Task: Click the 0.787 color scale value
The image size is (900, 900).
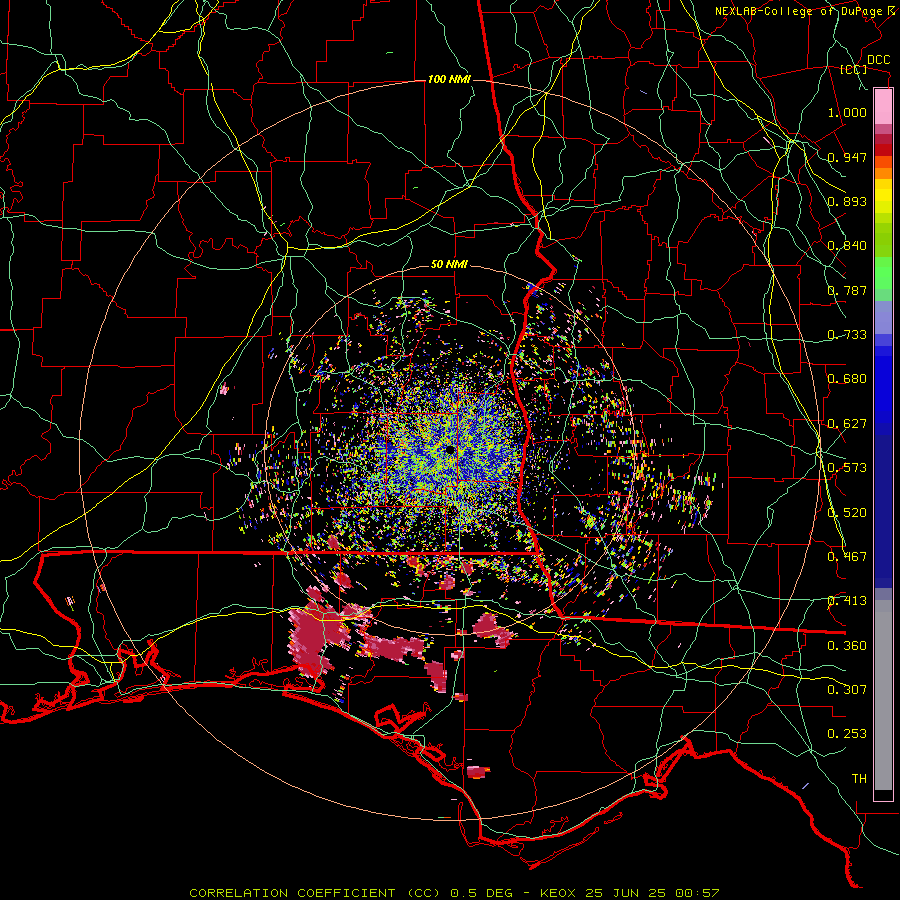Action: pos(847,290)
